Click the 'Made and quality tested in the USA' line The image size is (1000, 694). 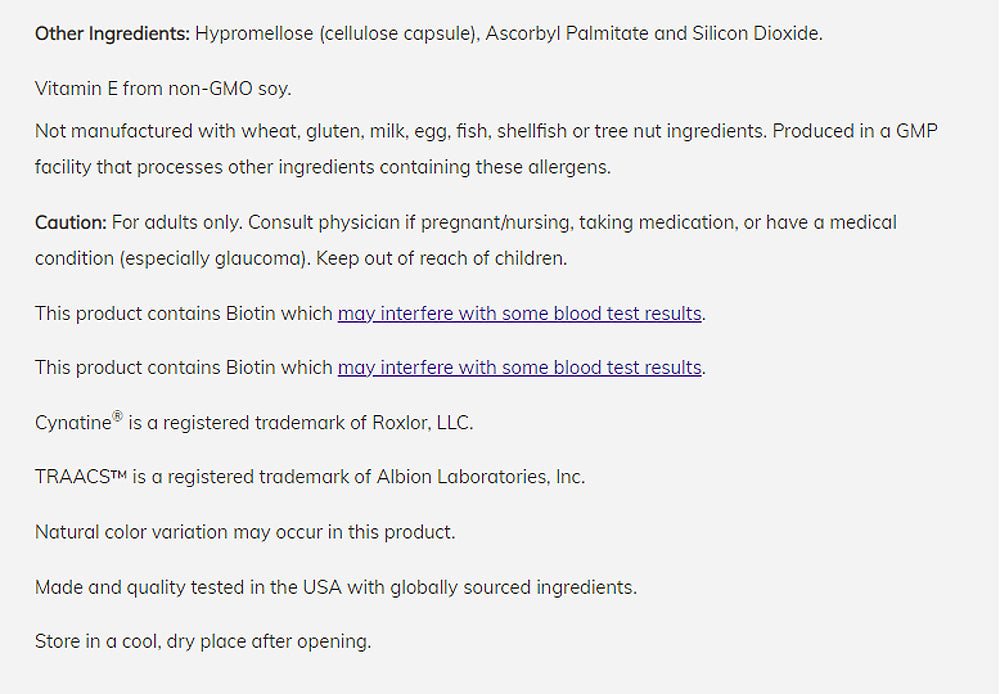tap(335, 587)
